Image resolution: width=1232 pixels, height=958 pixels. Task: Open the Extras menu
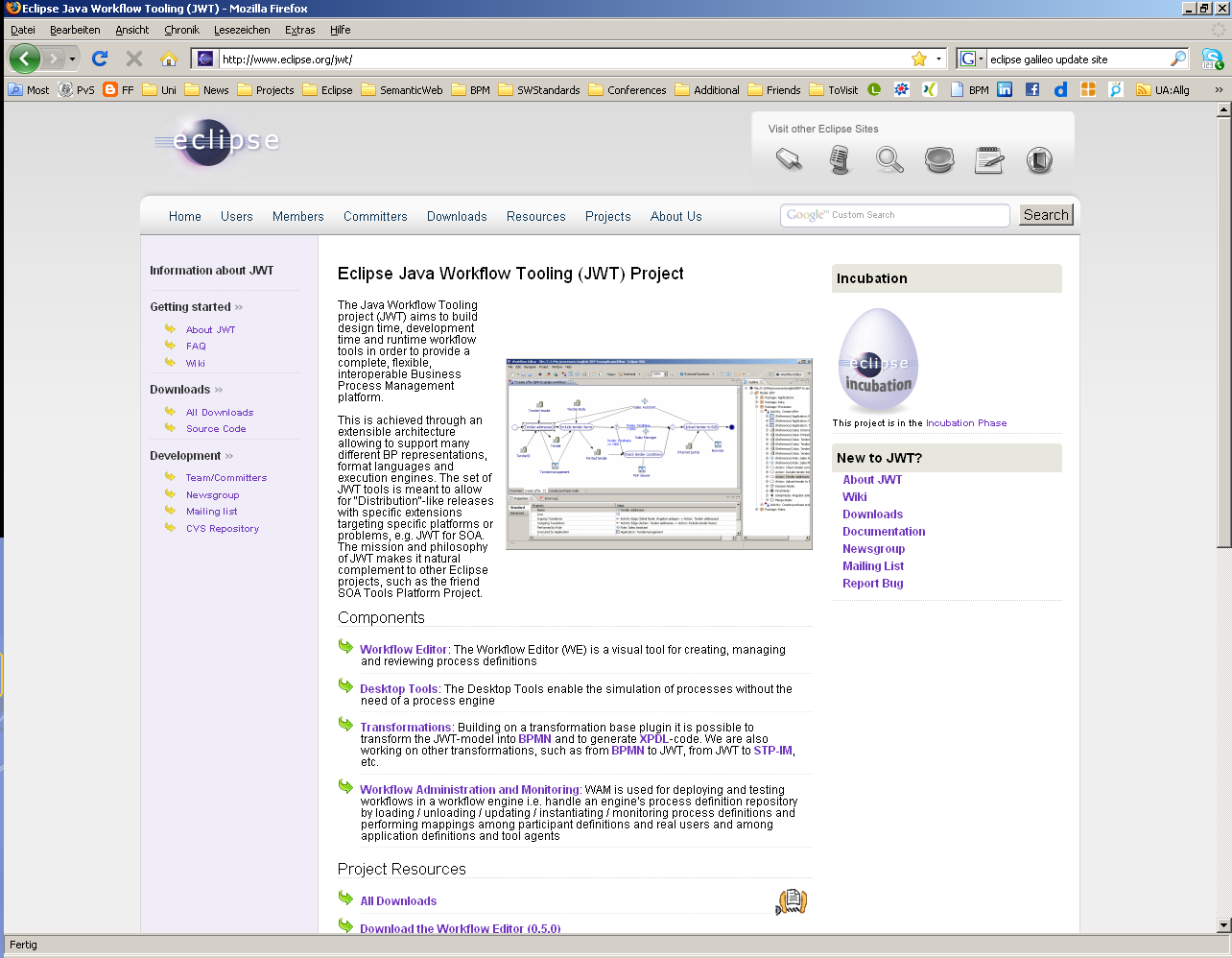tap(299, 30)
